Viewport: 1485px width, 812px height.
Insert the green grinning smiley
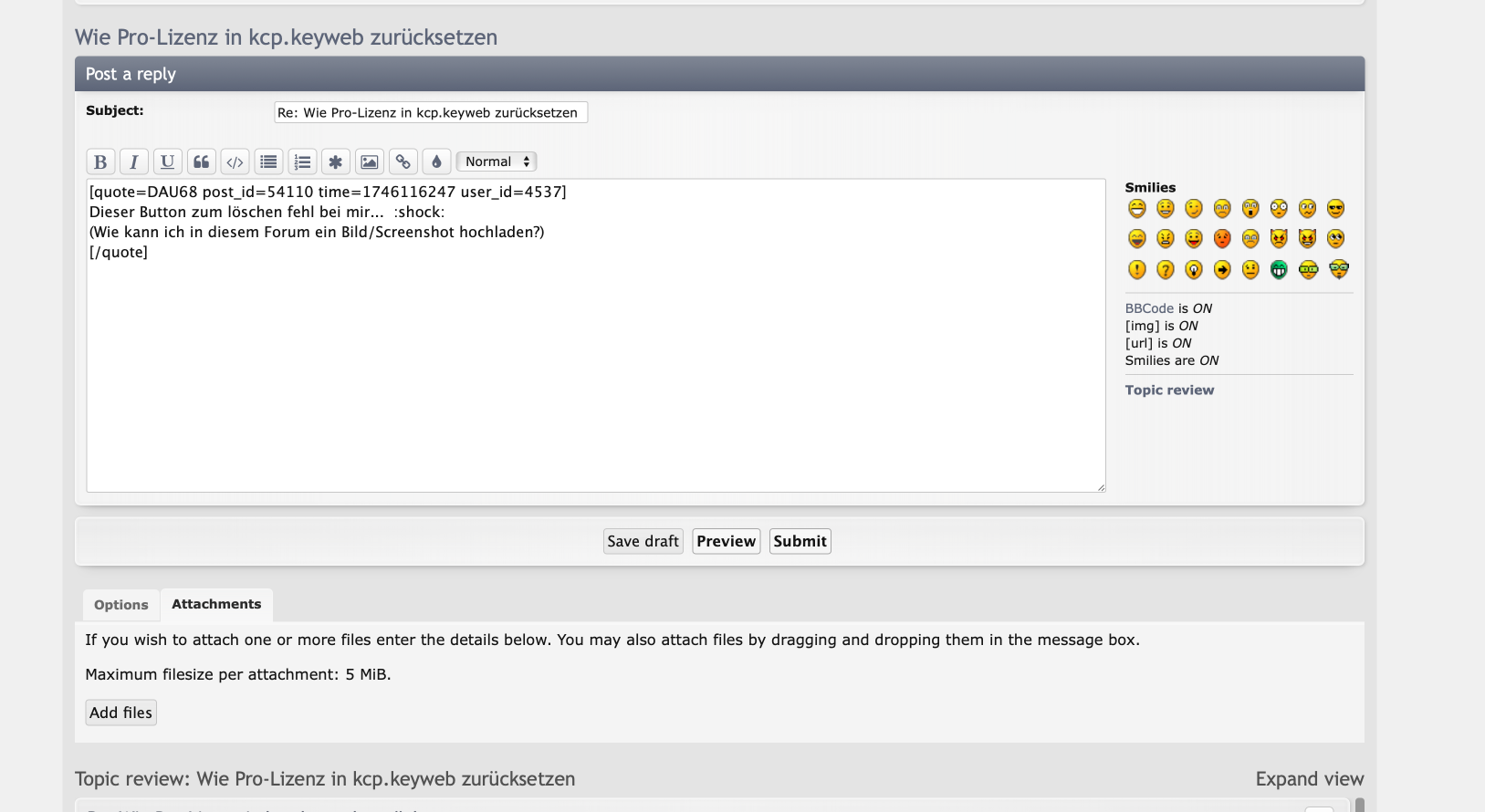(x=1279, y=270)
